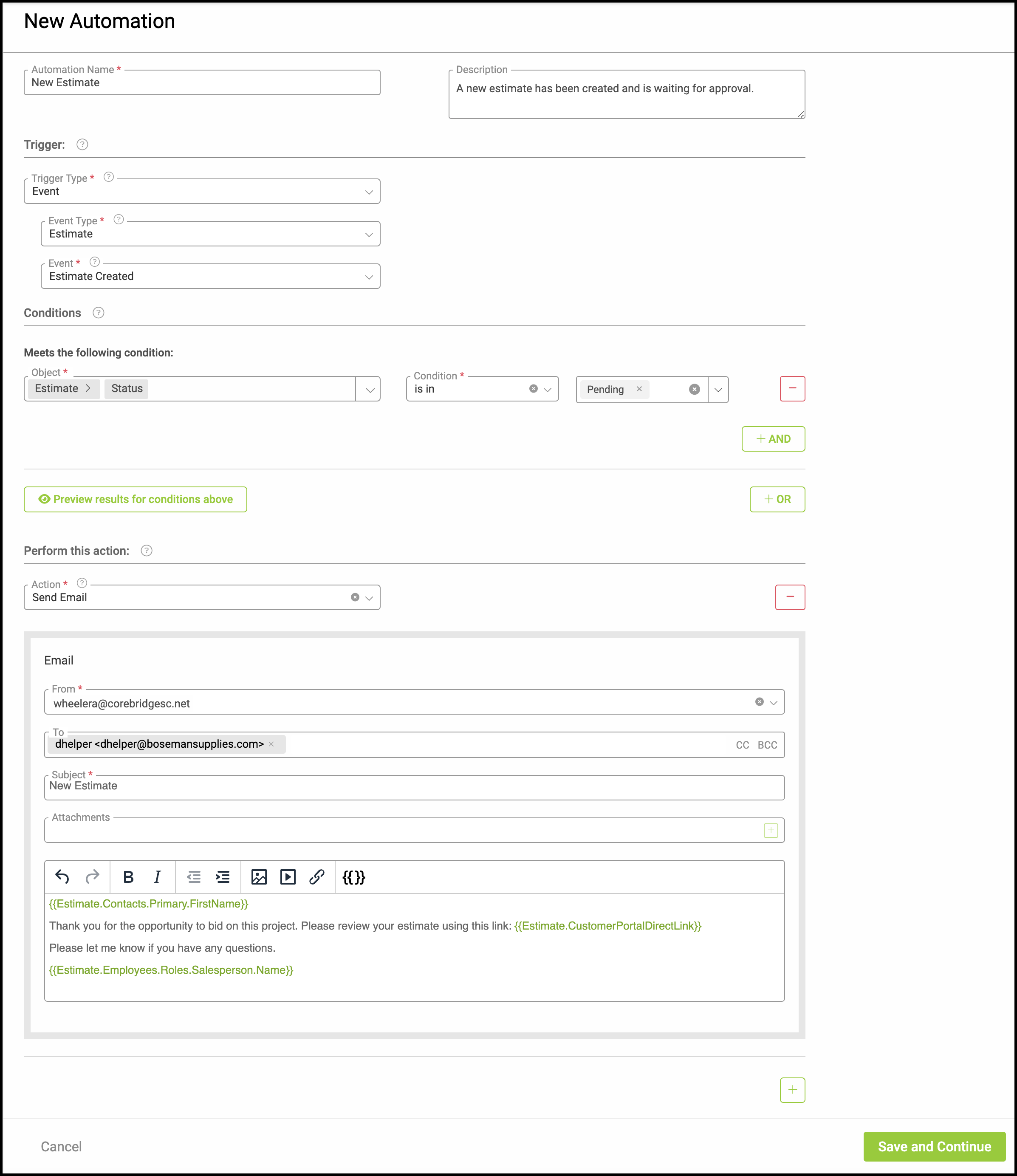
Task: Click Preview results for conditions above
Action: coord(135,500)
